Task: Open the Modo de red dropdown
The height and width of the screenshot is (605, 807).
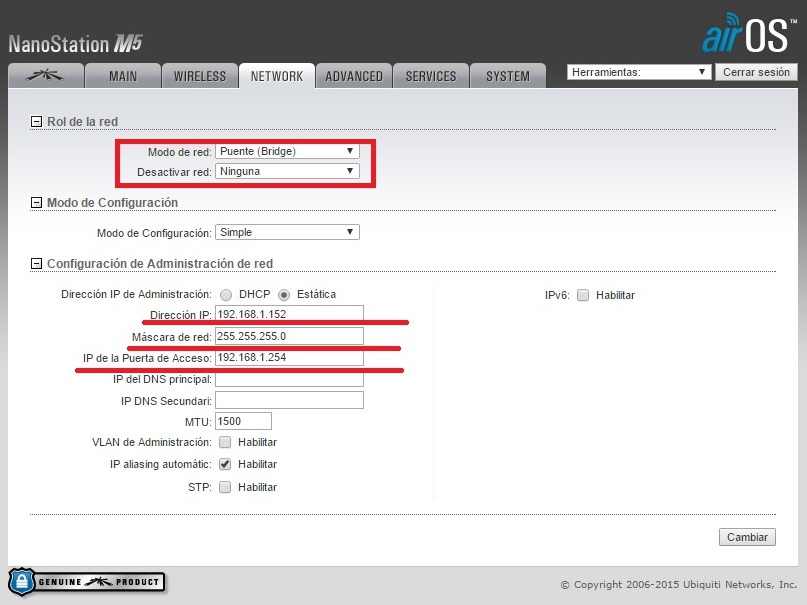Action: tap(287, 151)
